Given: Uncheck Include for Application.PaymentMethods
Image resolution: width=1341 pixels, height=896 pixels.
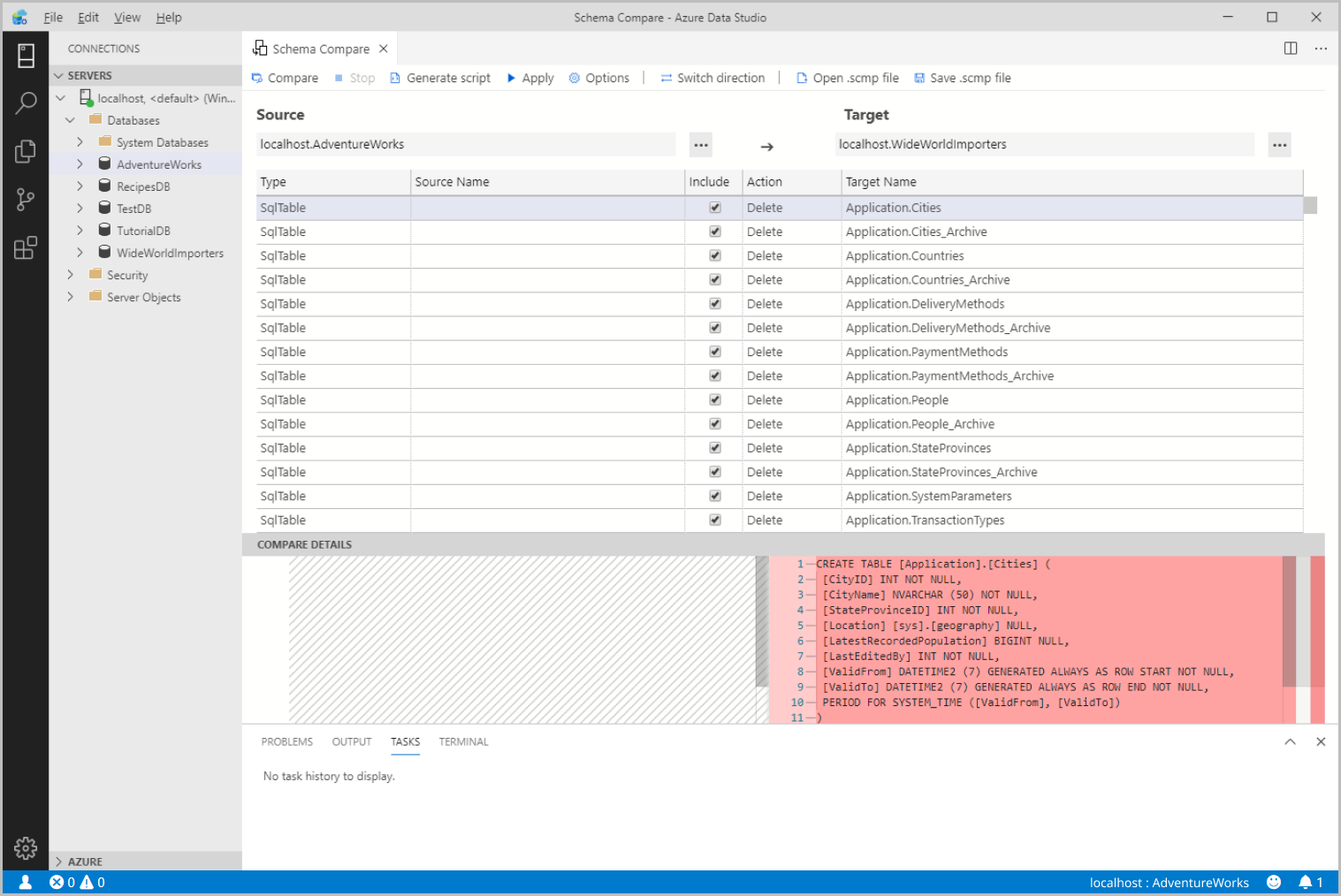Looking at the screenshot, I should pos(715,352).
